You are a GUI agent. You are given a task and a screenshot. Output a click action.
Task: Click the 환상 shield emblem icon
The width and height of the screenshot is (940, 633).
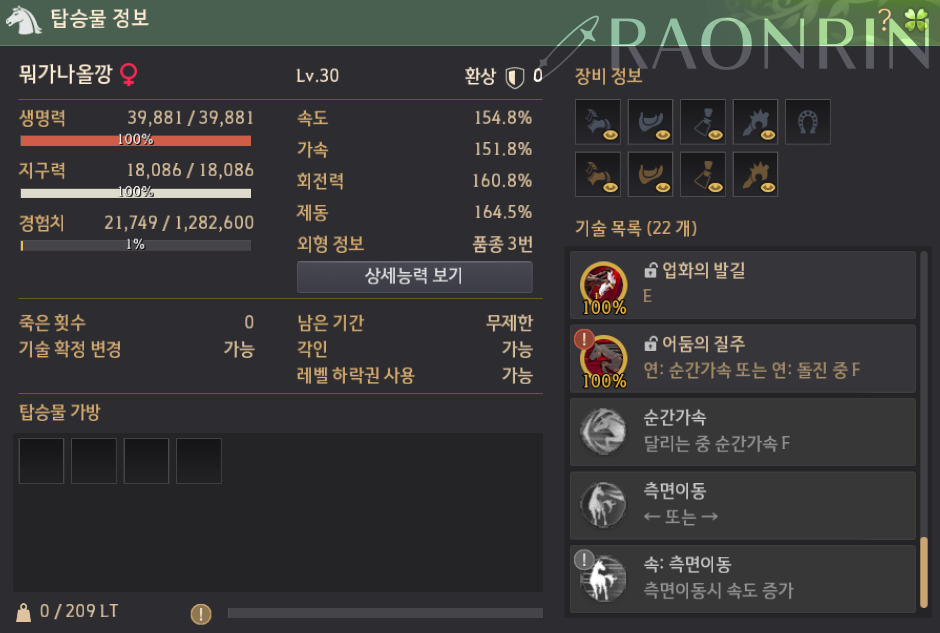point(514,77)
